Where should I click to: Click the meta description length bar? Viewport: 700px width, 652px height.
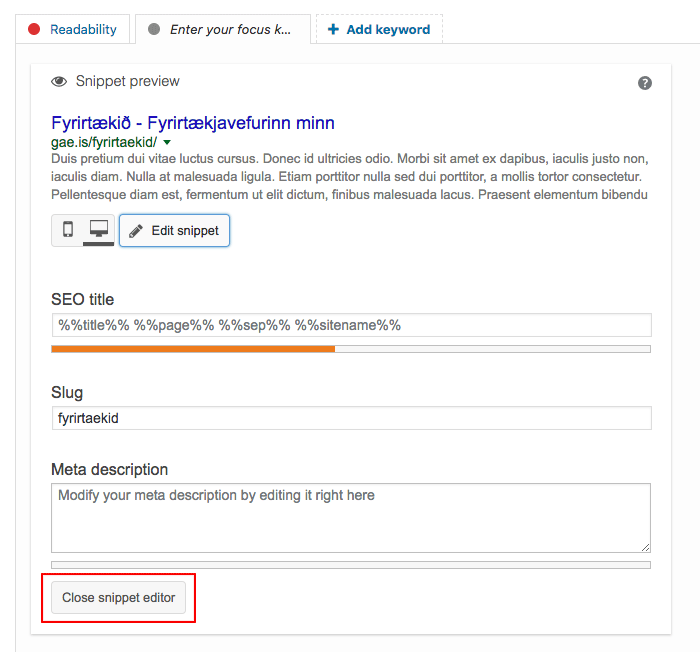point(351,565)
